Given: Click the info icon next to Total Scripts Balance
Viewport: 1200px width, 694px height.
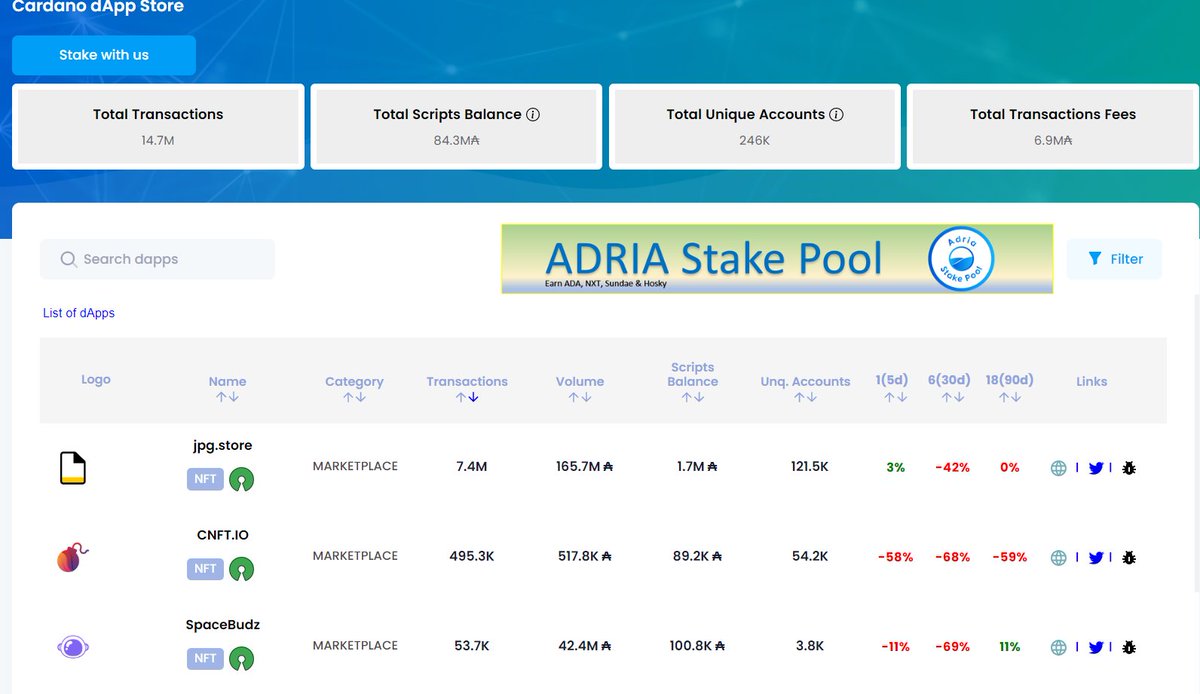Looking at the screenshot, I should [x=533, y=114].
